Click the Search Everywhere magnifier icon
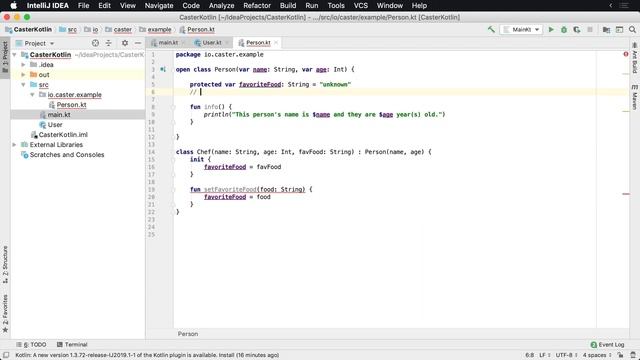Screen dimensions: 640x360 pyautogui.click(x=632, y=29)
